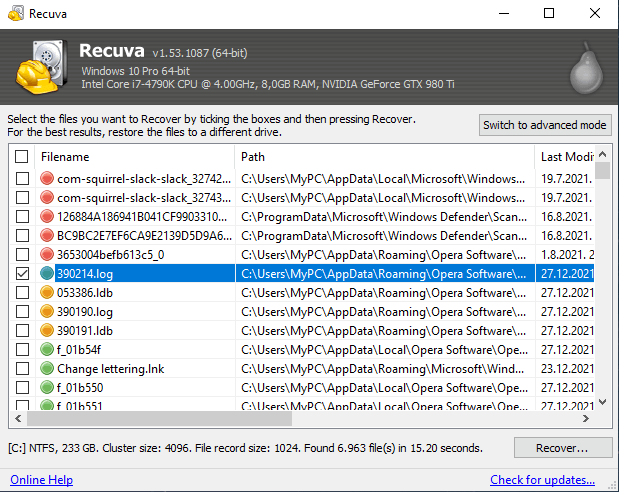This screenshot has width=619, height=492.
Task: Select file row 3653004befb613c5_0
Action: point(302,254)
